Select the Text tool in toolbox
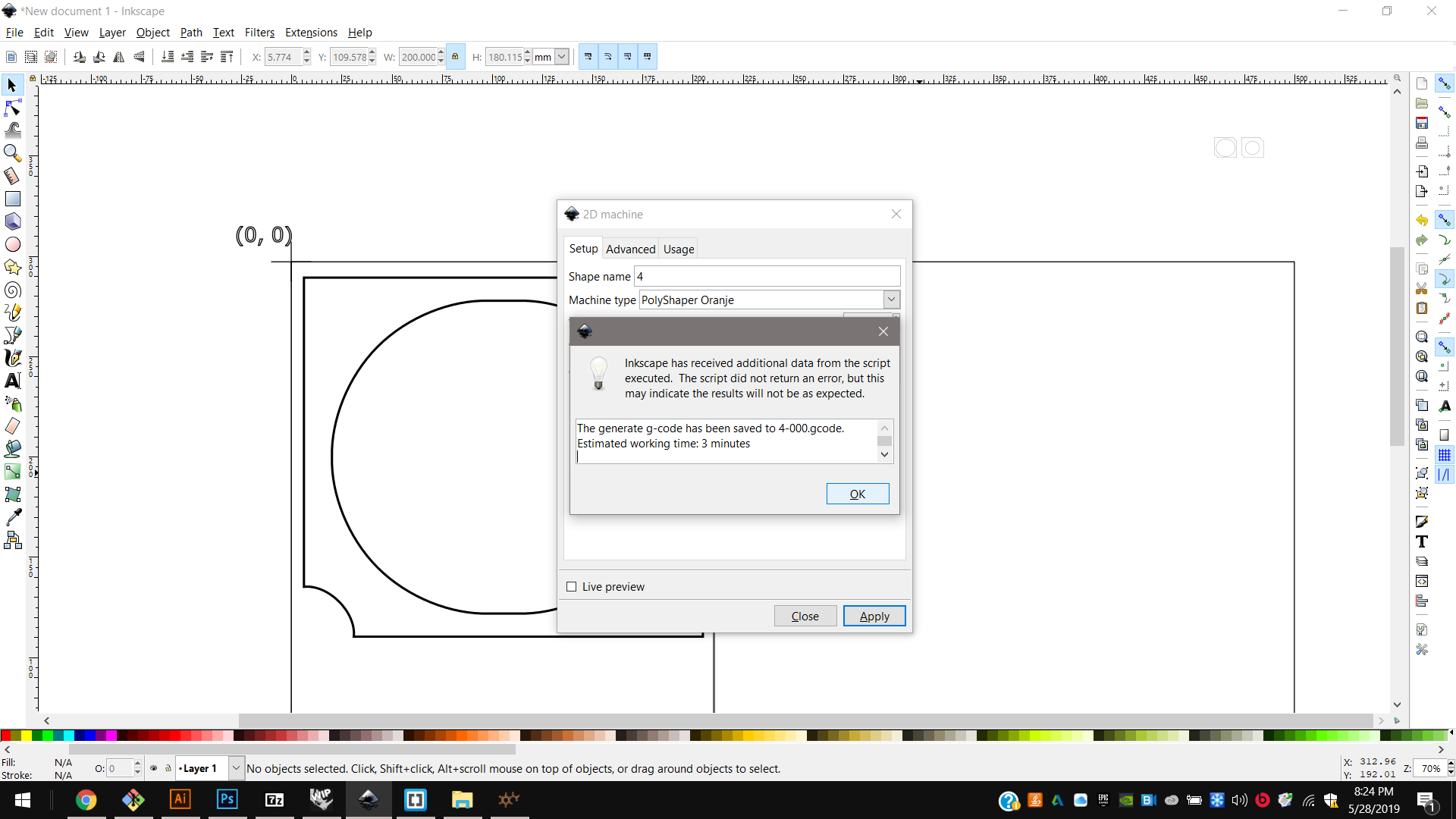Screen dimensions: 1456x819 pos(12,381)
